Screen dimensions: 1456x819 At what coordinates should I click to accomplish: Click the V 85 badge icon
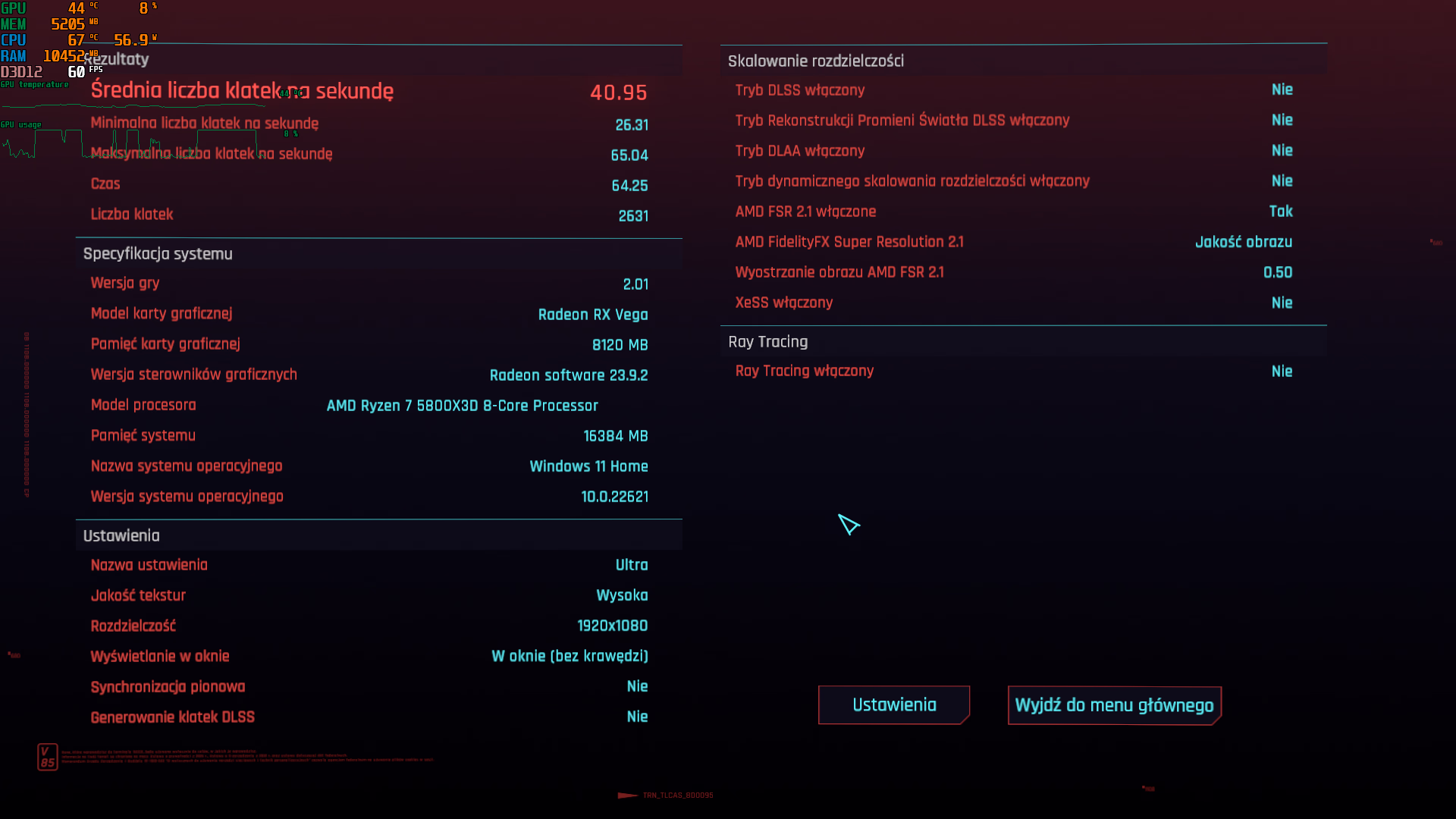tap(47, 756)
